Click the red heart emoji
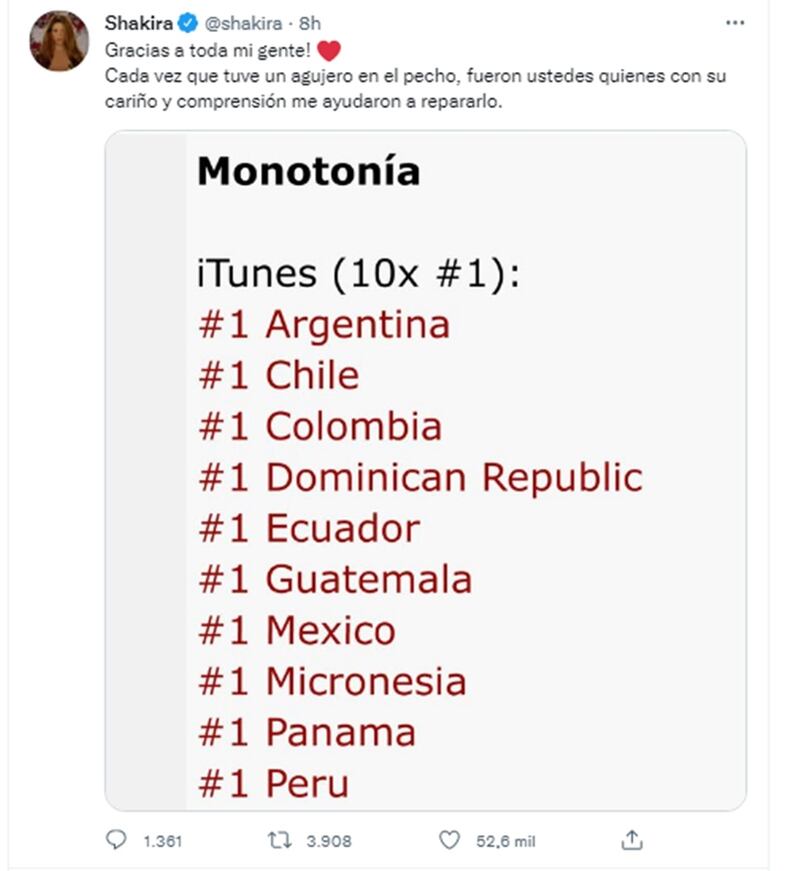 (328, 51)
